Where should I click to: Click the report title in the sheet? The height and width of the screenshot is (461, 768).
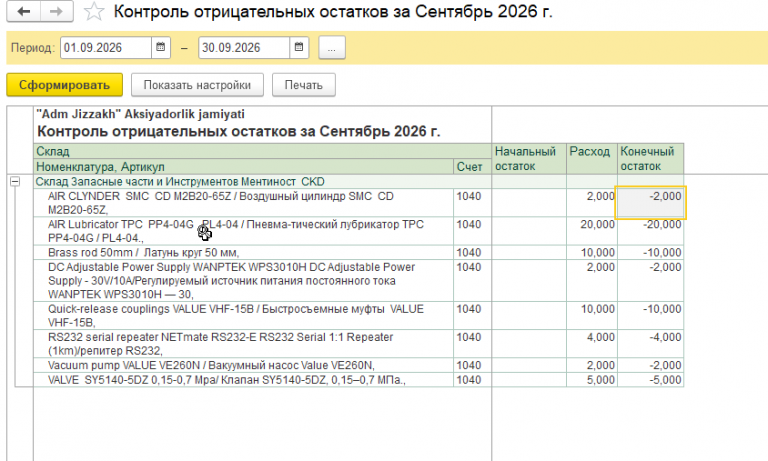(x=239, y=131)
